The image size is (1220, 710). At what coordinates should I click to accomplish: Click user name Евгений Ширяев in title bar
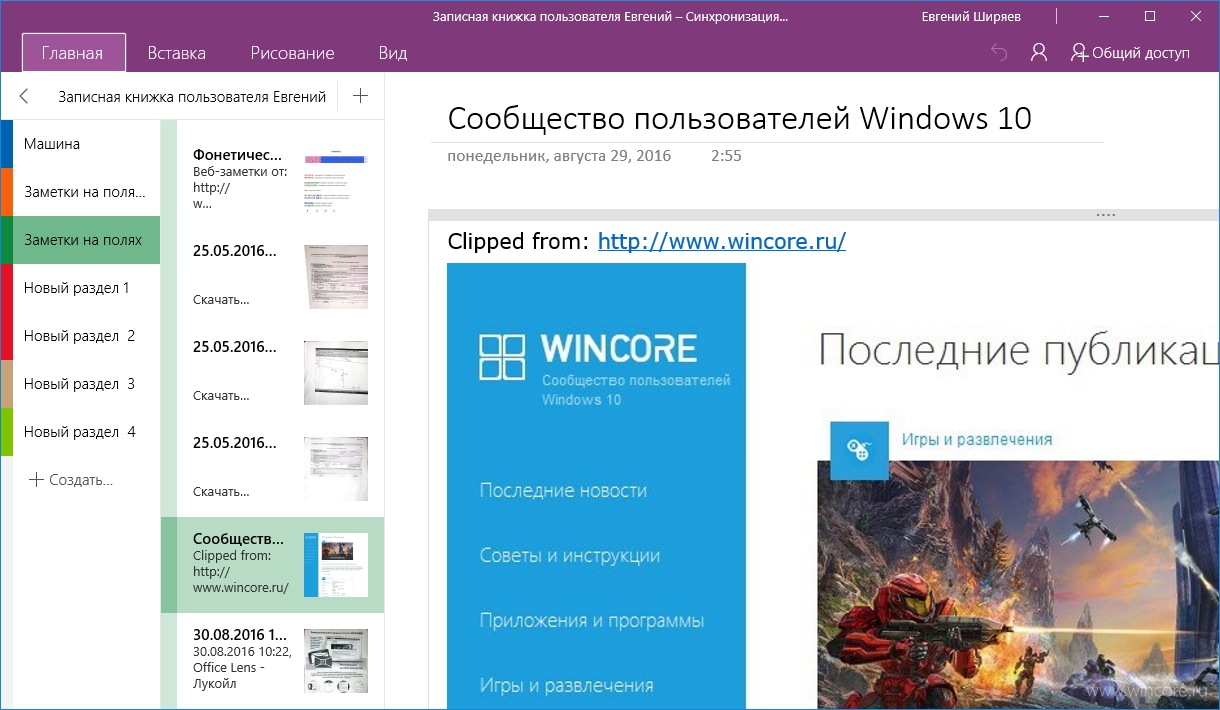[973, 17]
